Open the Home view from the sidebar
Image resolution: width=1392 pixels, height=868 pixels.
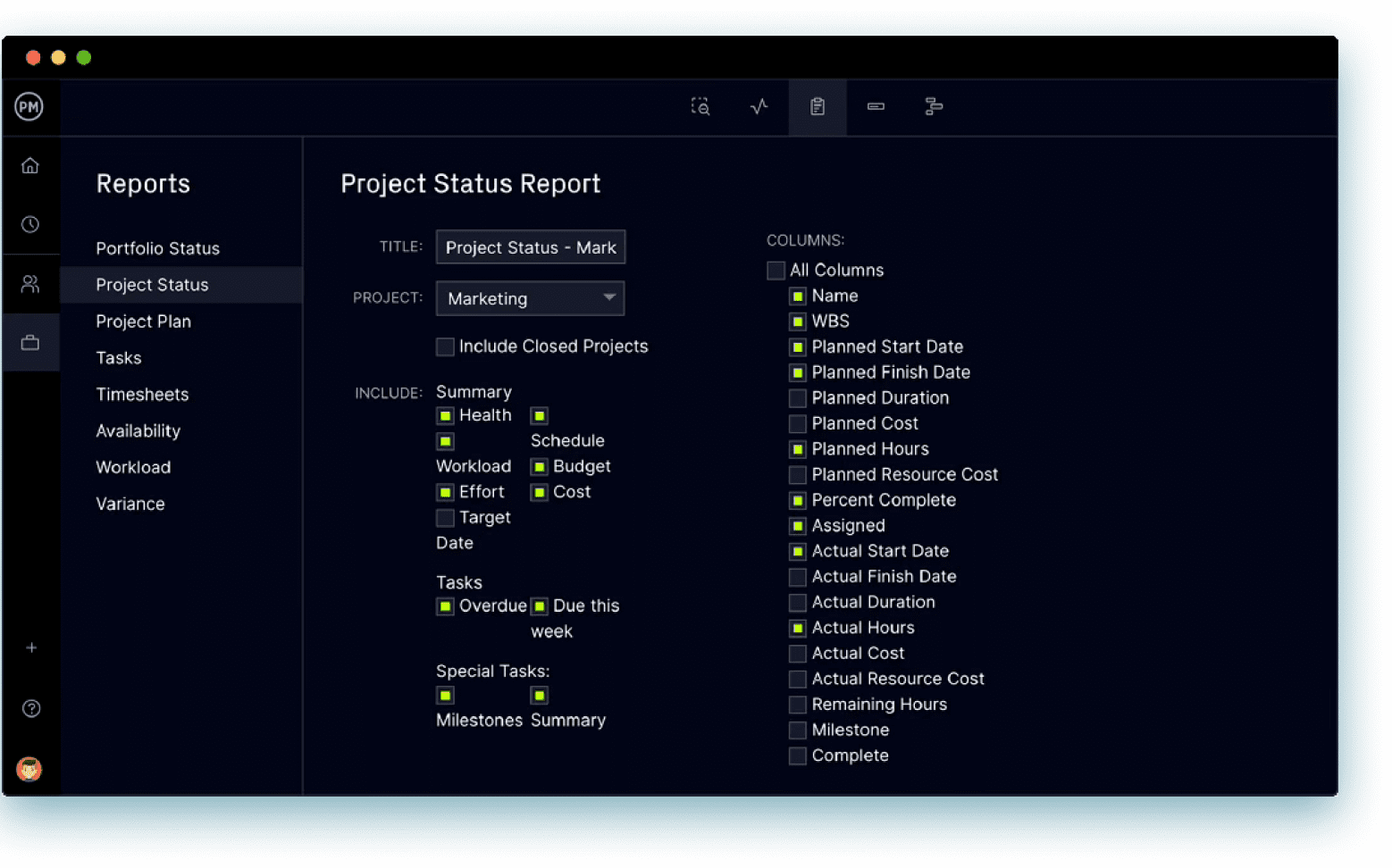(x=31, y=165)
